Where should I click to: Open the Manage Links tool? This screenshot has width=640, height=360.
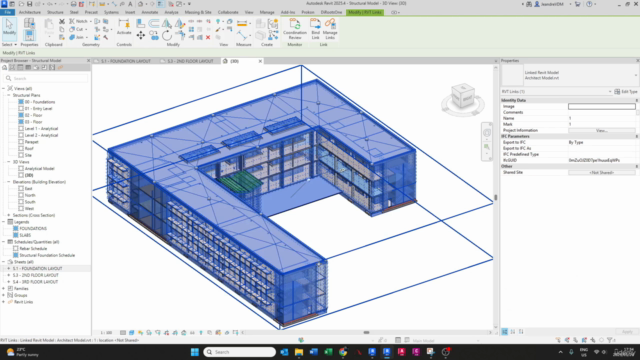[330, 29]
